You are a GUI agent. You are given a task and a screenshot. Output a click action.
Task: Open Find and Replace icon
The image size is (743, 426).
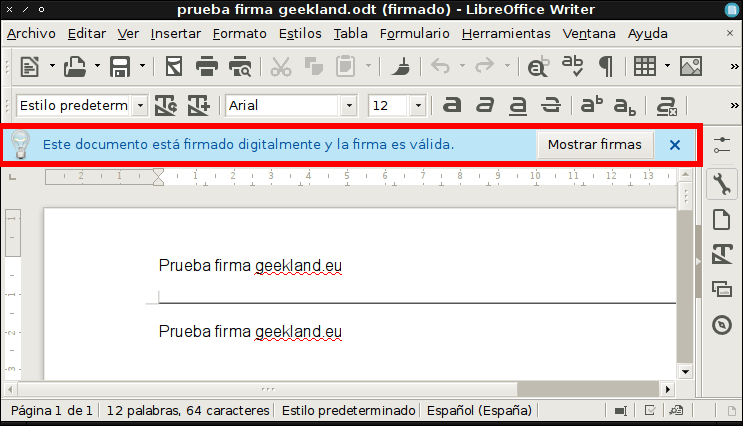[x=538, y=66]
